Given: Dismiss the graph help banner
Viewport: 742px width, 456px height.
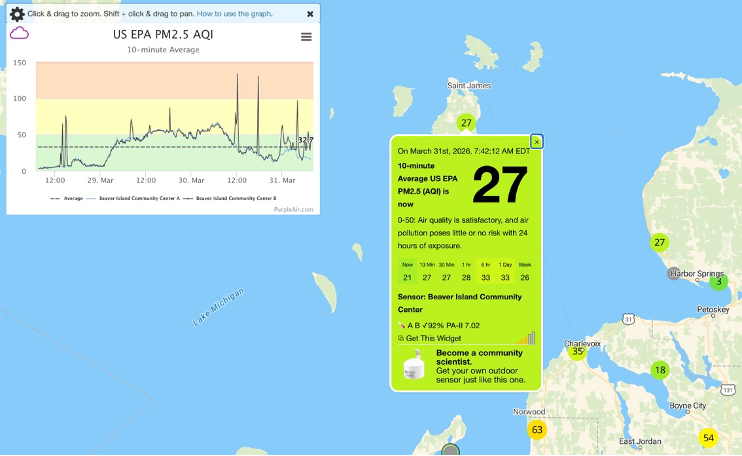Looking at the screenshot, I should point(310,14).
